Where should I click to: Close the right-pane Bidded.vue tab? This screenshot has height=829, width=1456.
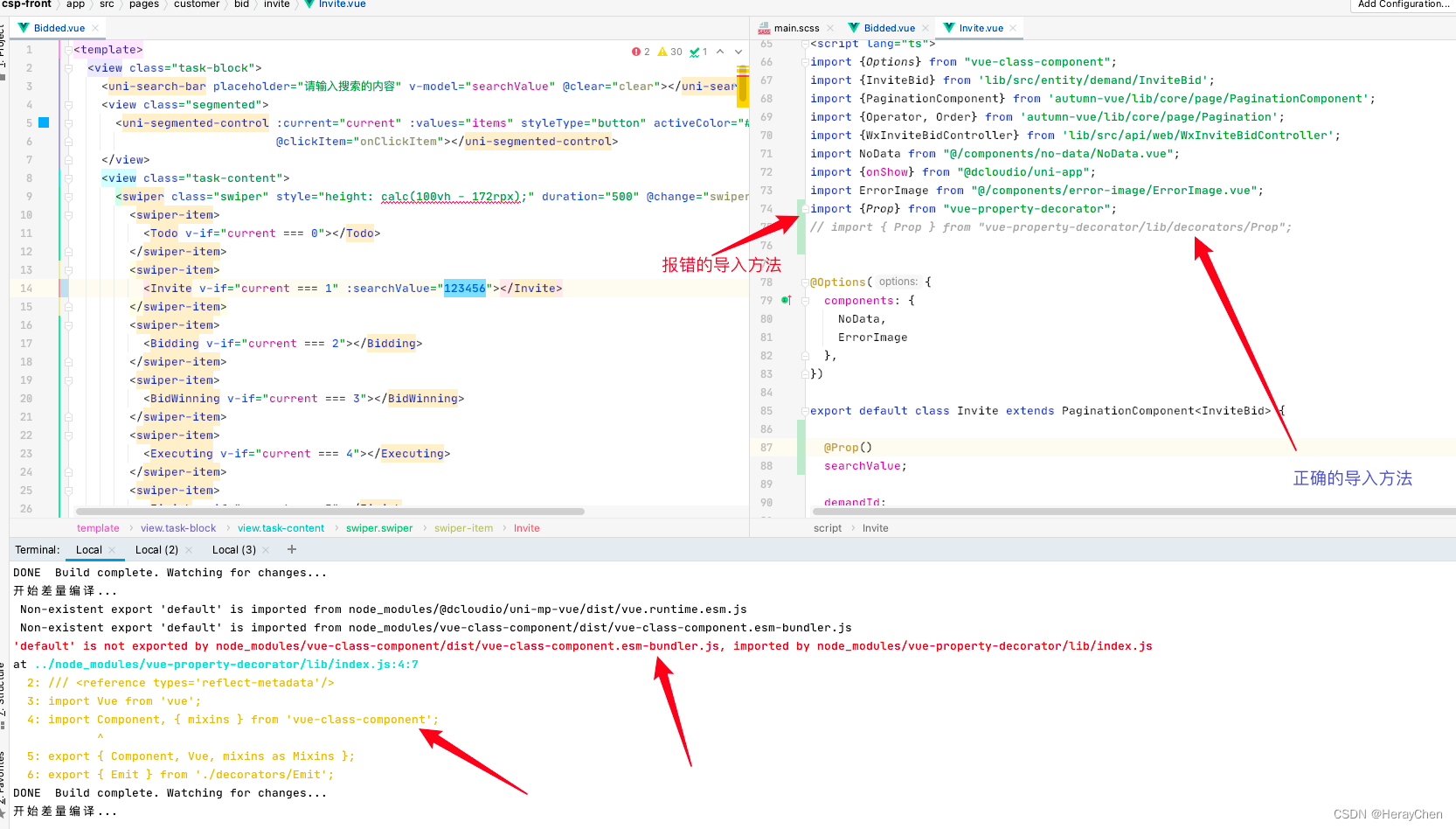pyautogui.click(x=926, y=28)
